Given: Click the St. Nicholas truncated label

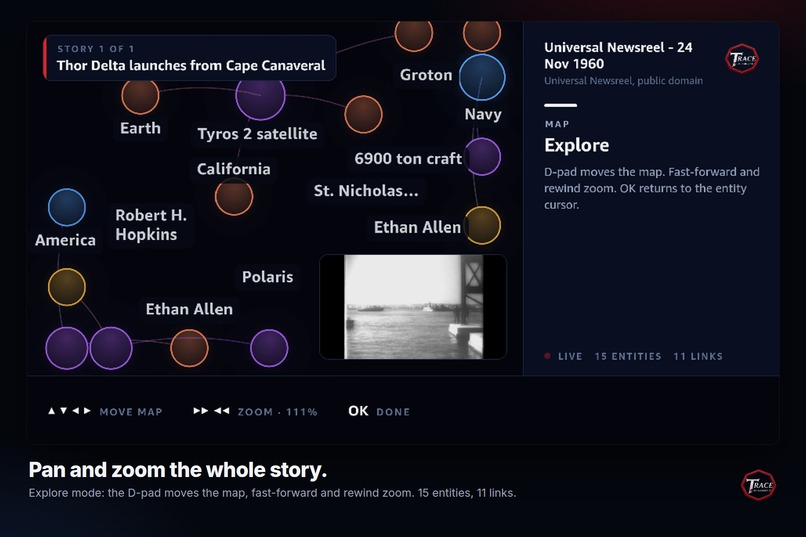Looking at the screenshot, I should [366, 191].
